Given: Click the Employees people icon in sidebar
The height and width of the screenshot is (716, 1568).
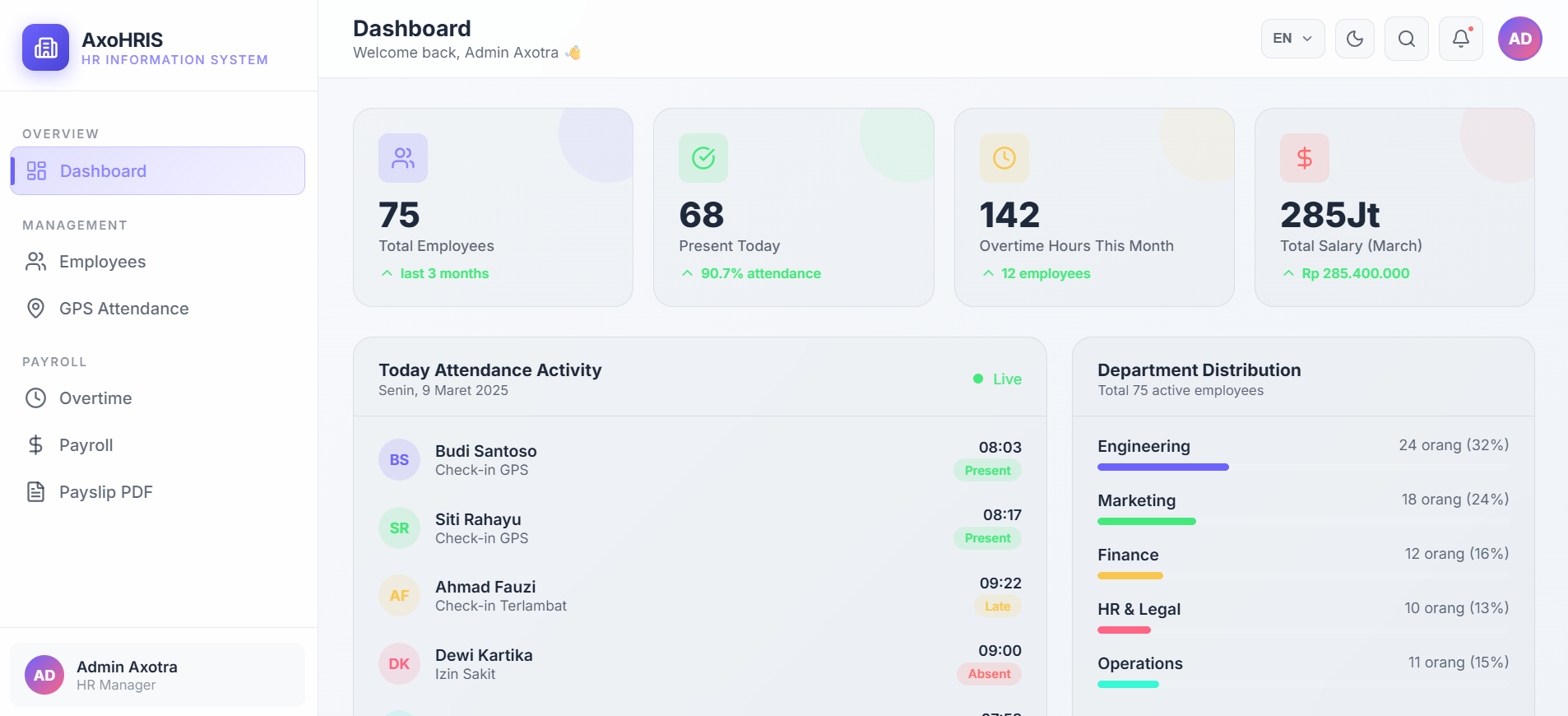Looking at the screenshot, I should coord(35,262).
